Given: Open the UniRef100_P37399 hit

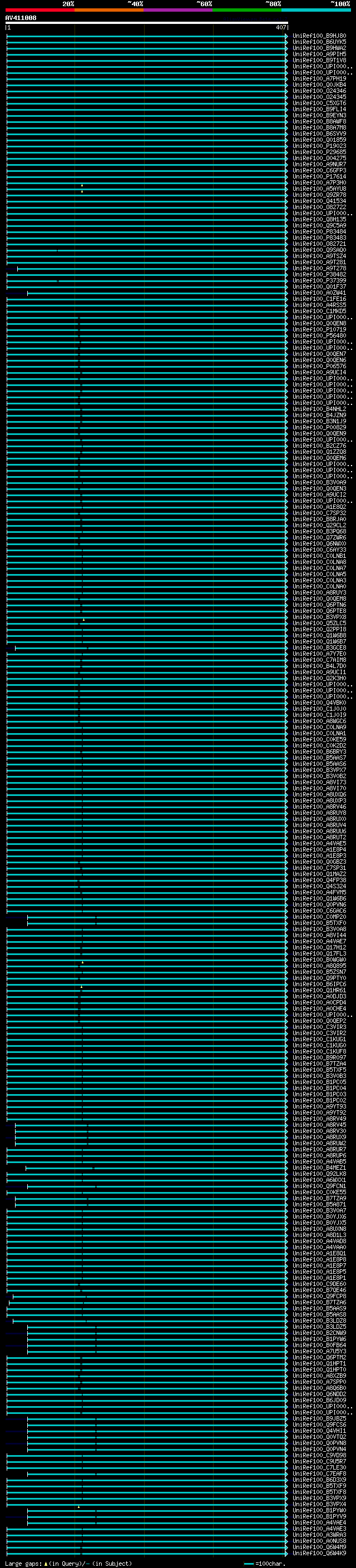Looking at the screenshot, I should click(x=319, y=281).
